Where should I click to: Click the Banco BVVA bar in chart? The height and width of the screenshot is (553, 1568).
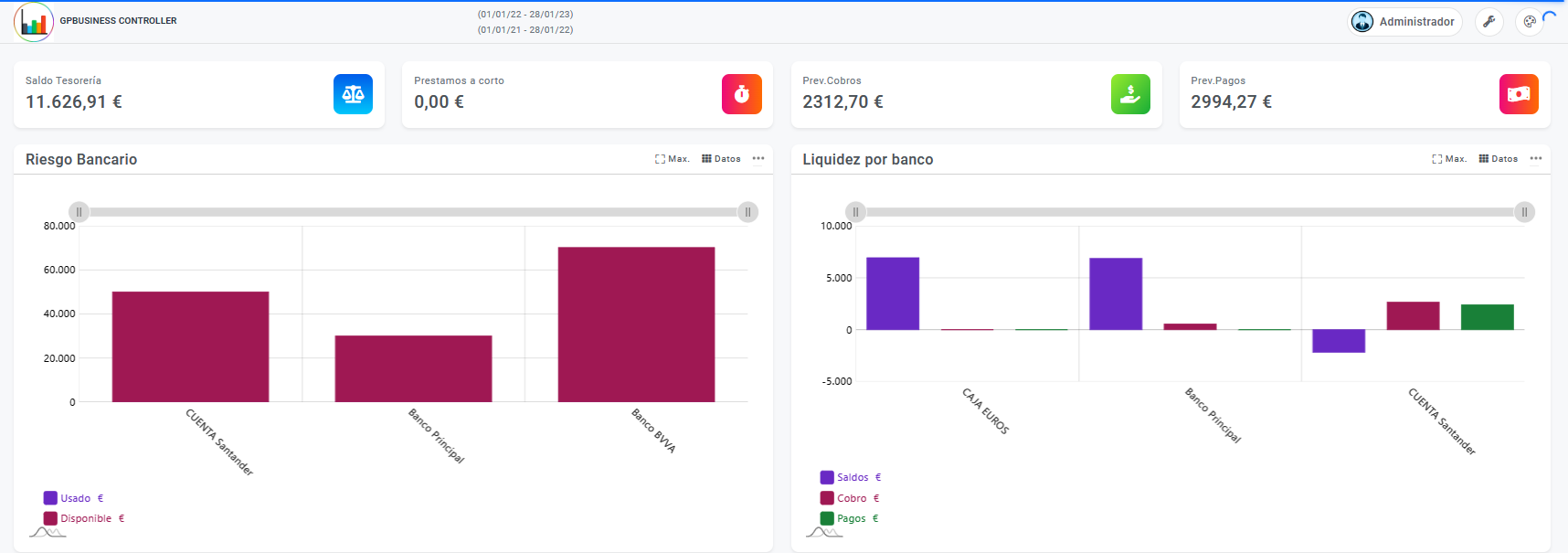(x=636, y=324)
